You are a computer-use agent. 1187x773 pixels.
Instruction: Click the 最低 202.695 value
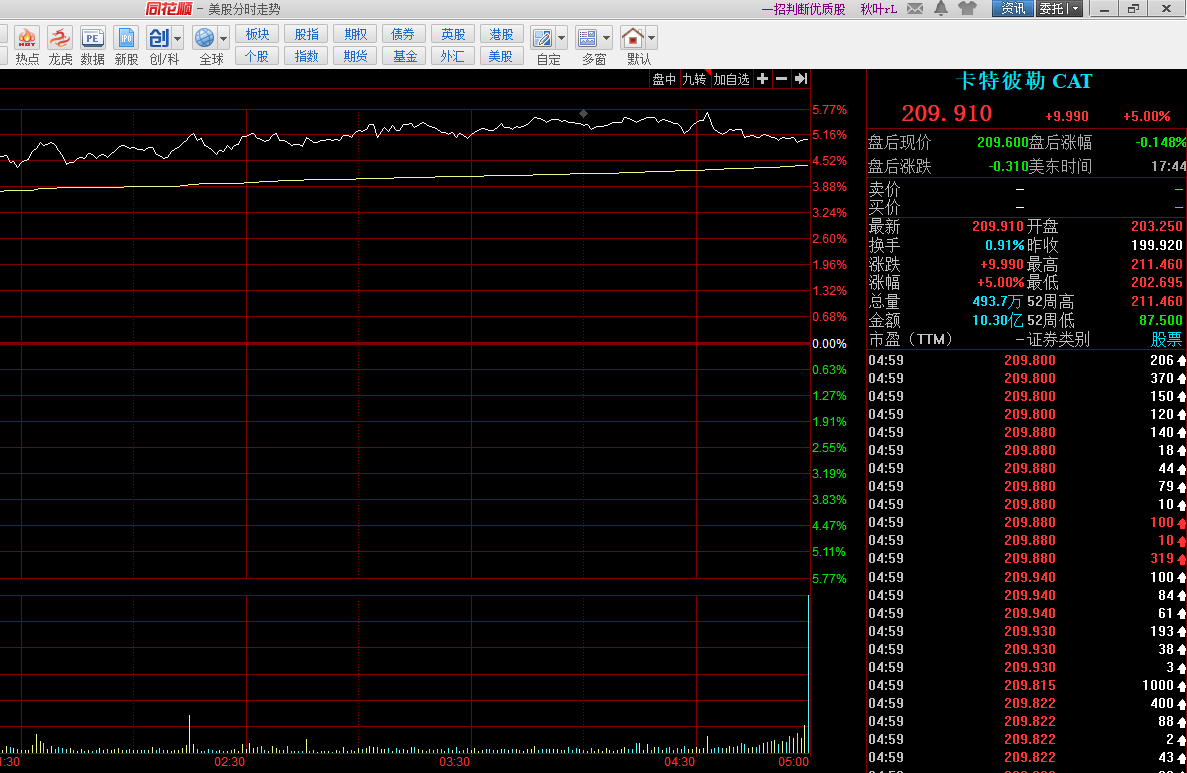click(x=1157, y=282)
